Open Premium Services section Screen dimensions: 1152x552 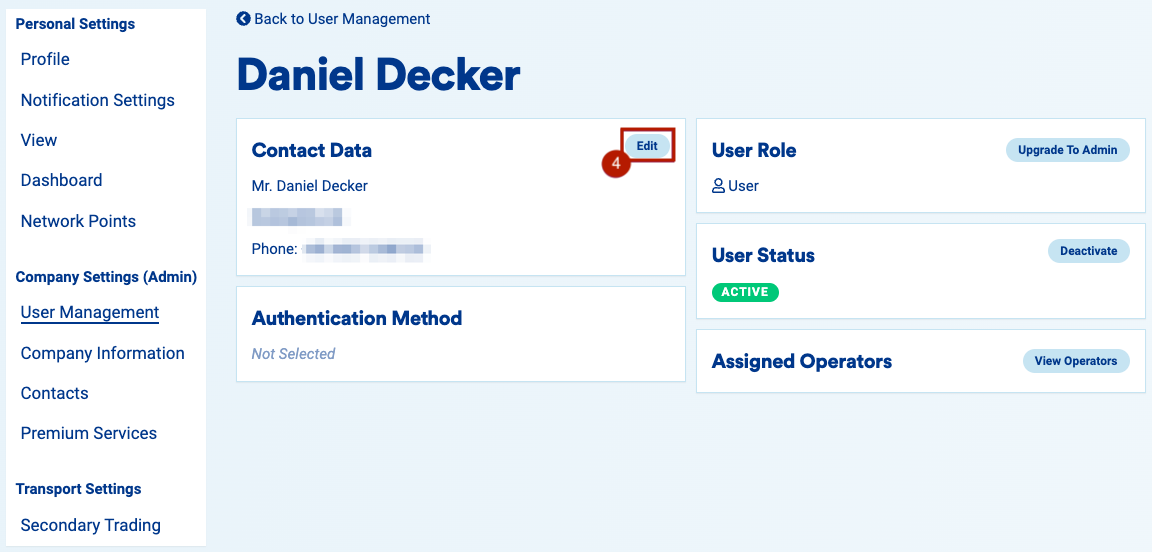click(88, 433)
